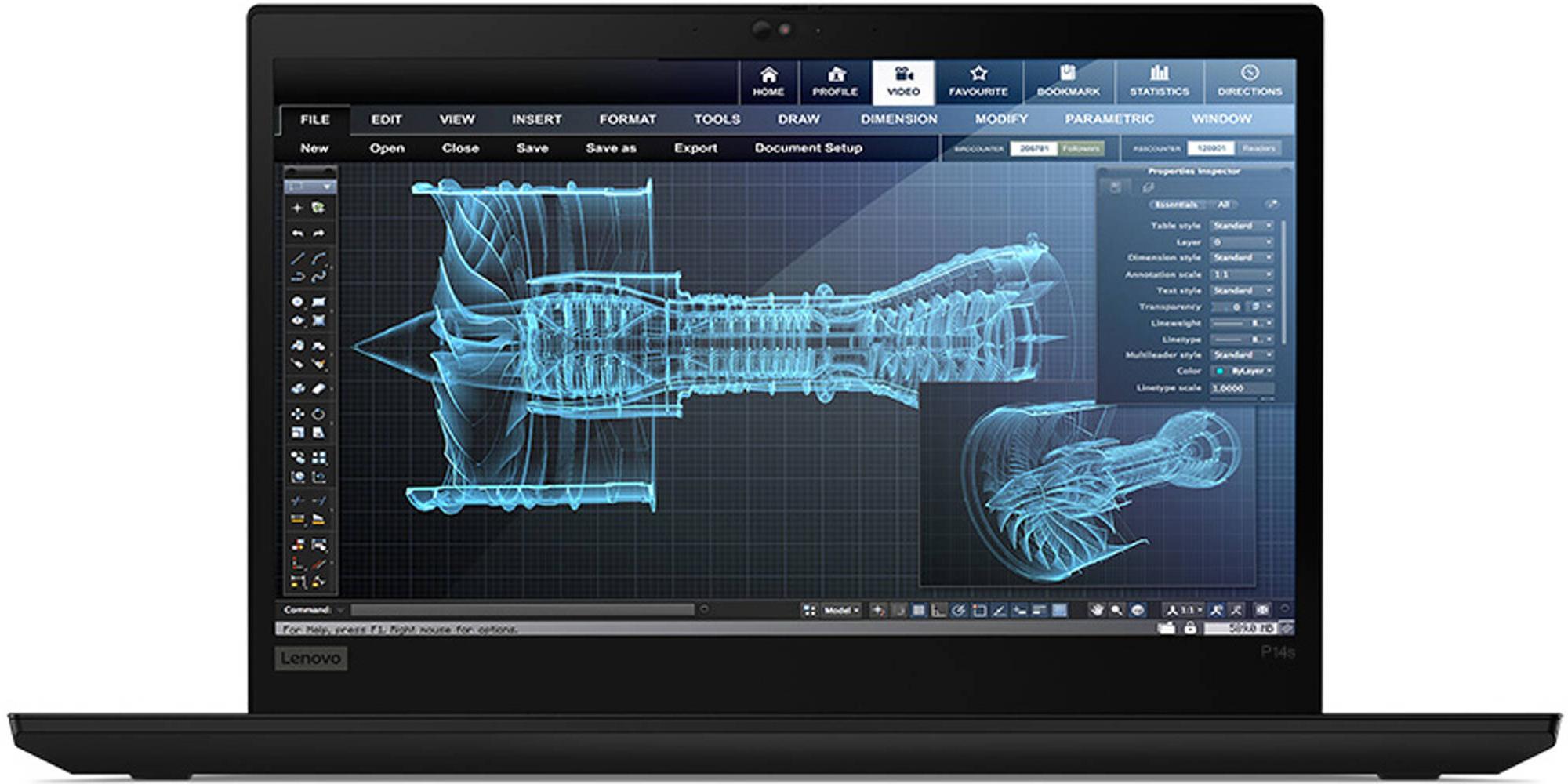Switch inspector to Essentials view
The width and height of the screenshot is (1568, 784).
click(1177, 205)
